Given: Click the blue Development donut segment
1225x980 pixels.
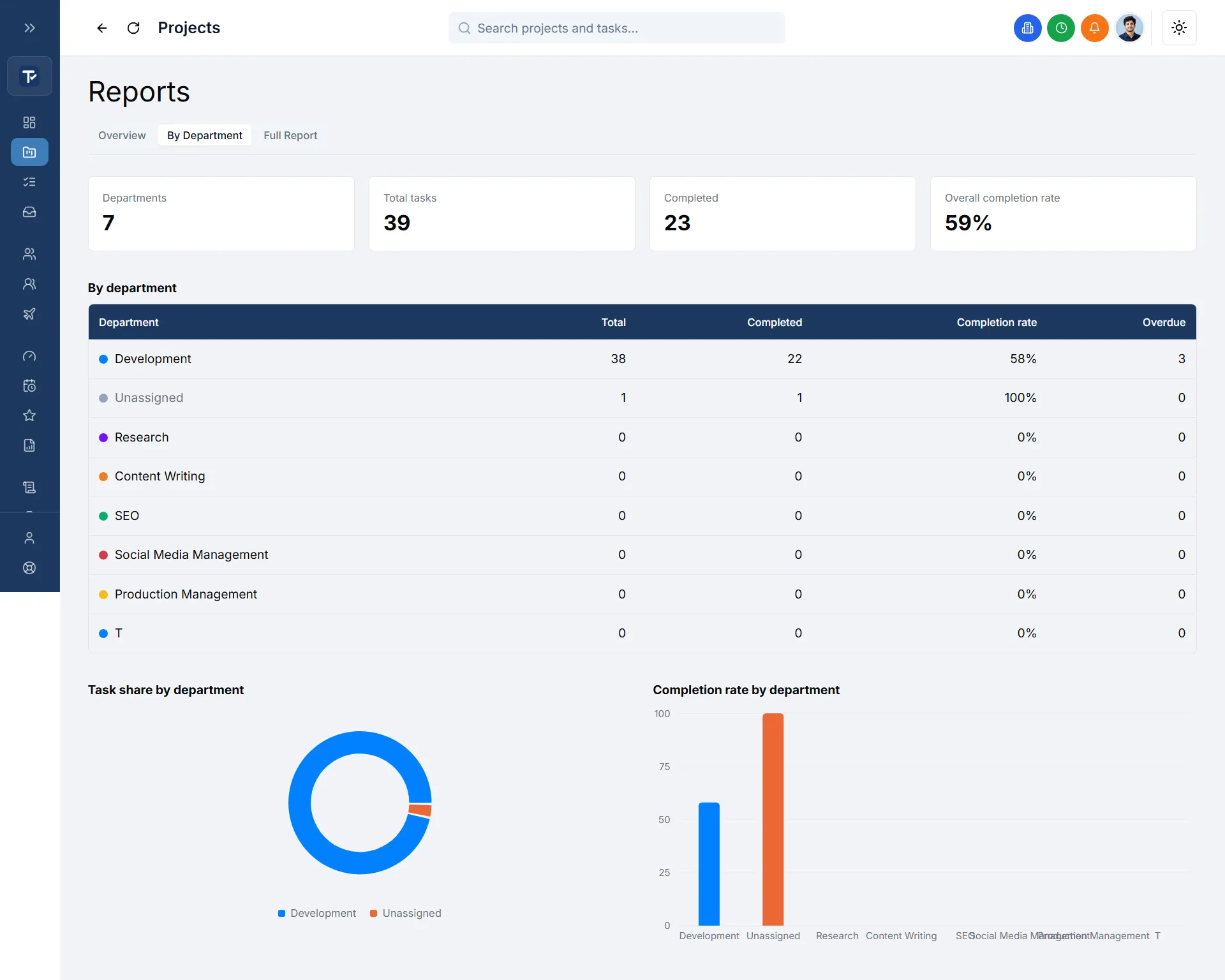Looking at the screenshot, I should (x=300, y=803).
